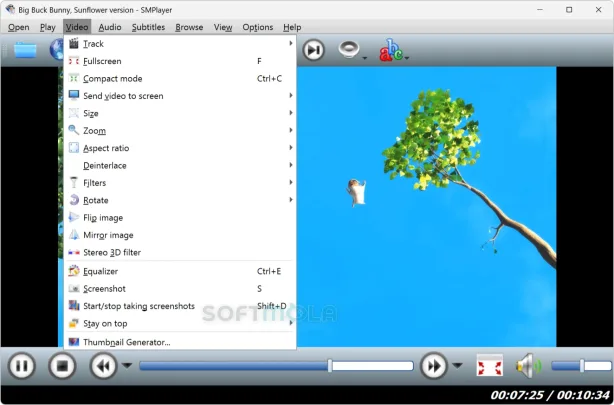Open the subtitles dropdown arrow beside the abc toolbar icon
This screenshot has height=405, width=614.
tap(407, 58)
